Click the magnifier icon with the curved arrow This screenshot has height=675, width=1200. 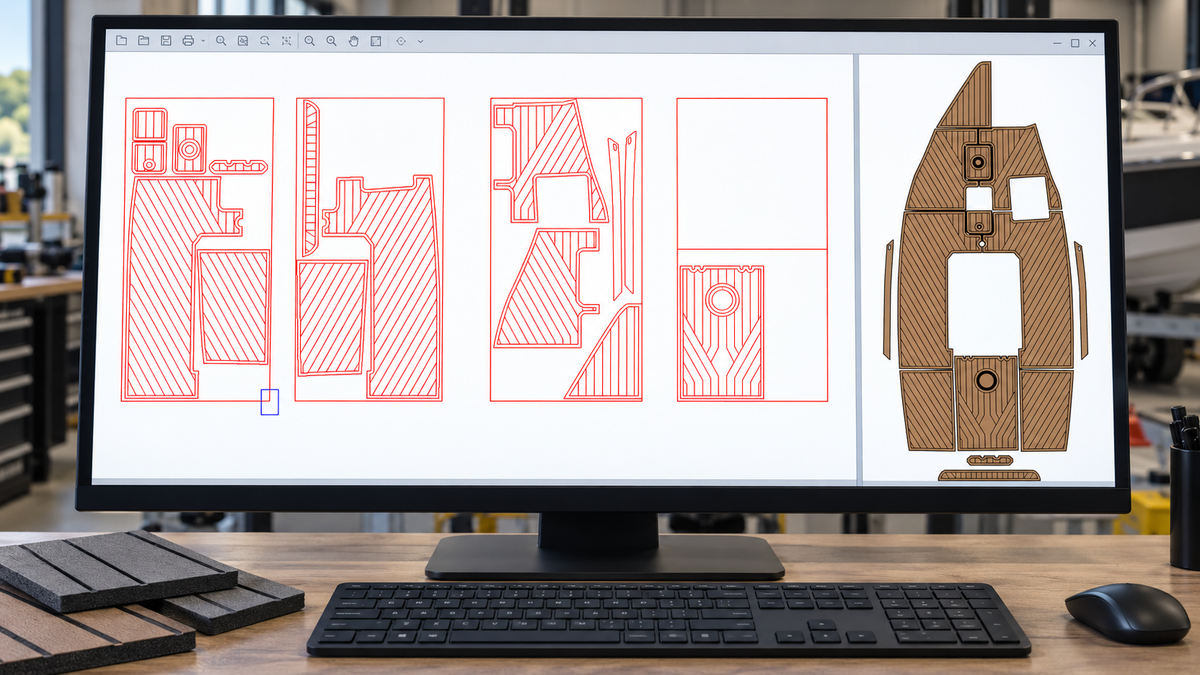click(265, 41)
